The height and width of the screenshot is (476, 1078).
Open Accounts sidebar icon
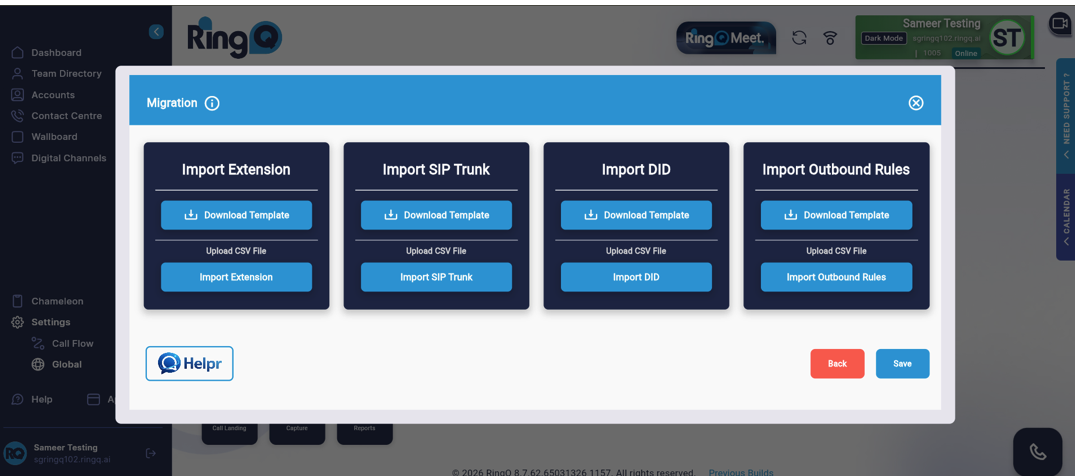point(18,95)
